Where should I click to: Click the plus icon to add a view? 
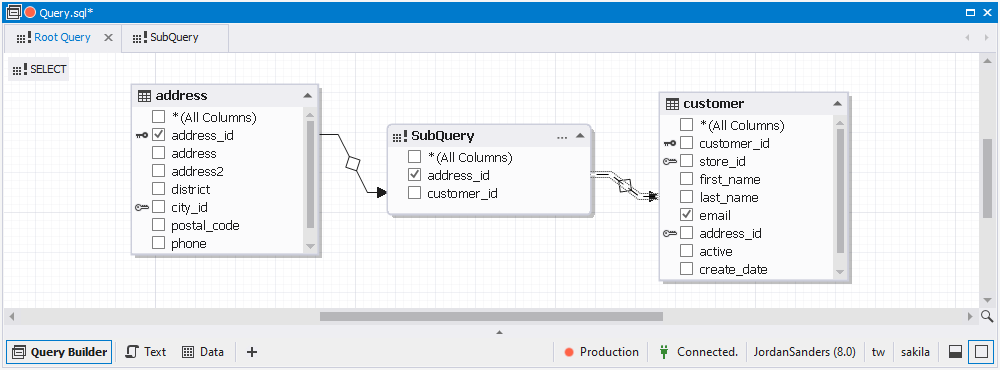pyautogui.click(x=252, y=352)
